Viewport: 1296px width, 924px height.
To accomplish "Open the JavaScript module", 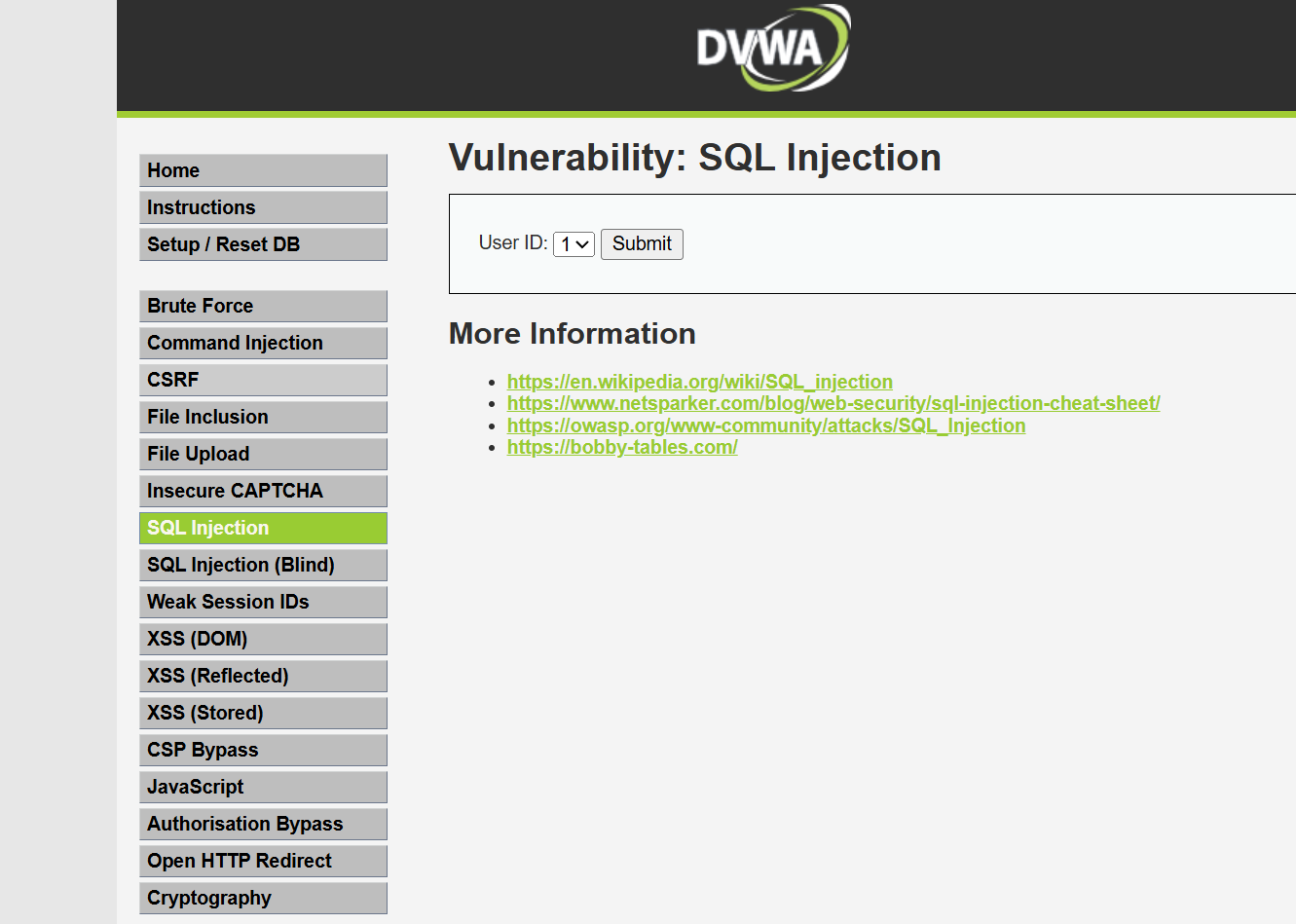I will (x=263, y=787).
